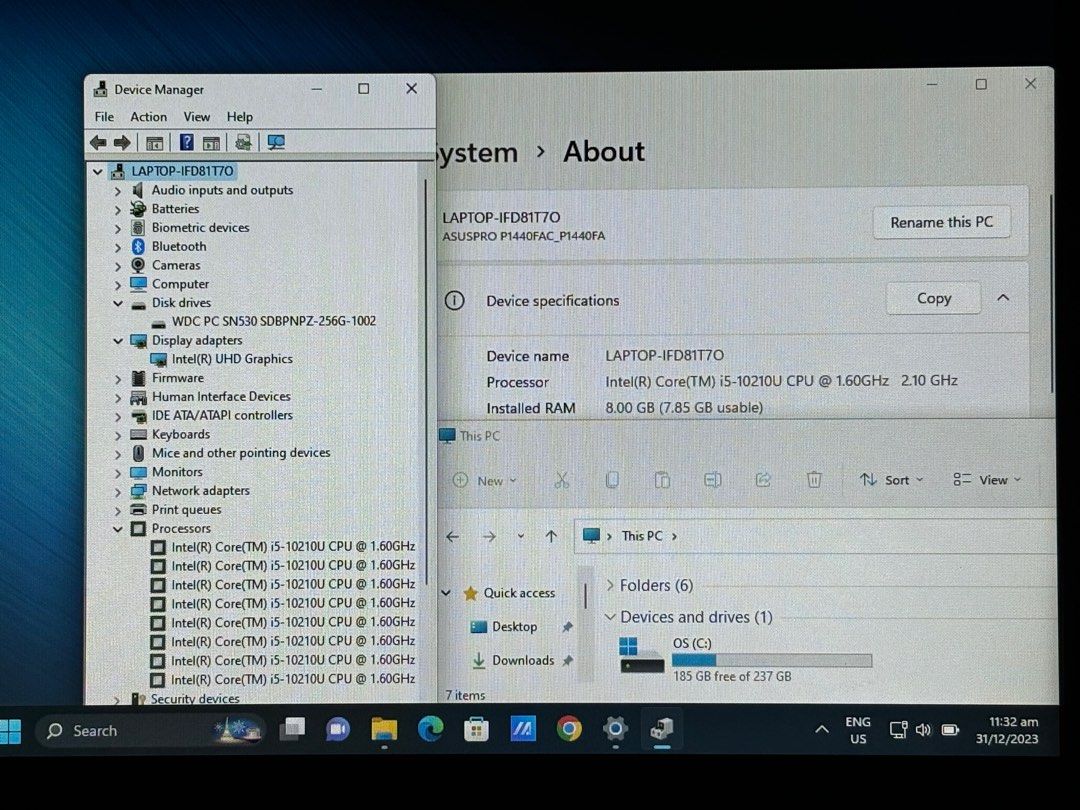1080x810 pixels.
Task: Click the Help icon in Device Manager toolbar
Action: [x=186, y=143]
